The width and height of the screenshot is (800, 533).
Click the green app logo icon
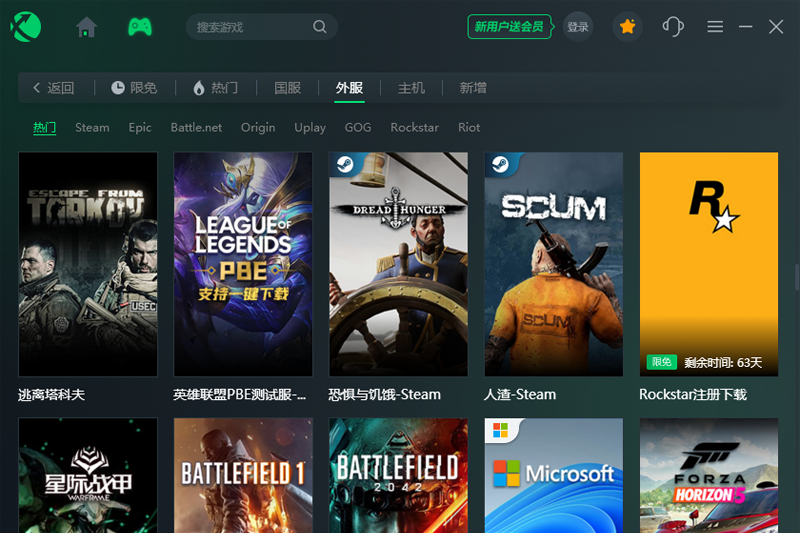coord(26,27)
